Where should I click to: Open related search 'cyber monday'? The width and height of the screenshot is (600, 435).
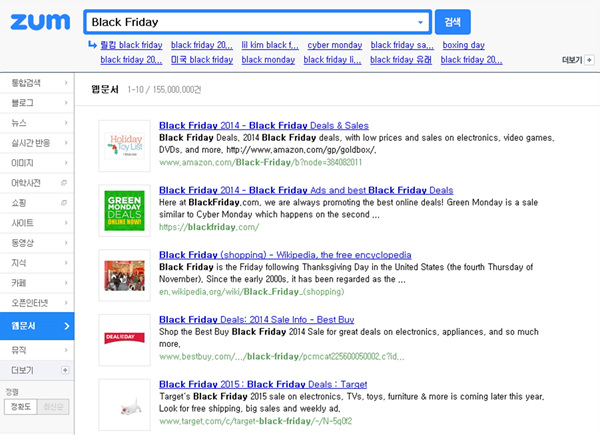tap(335, 45)
